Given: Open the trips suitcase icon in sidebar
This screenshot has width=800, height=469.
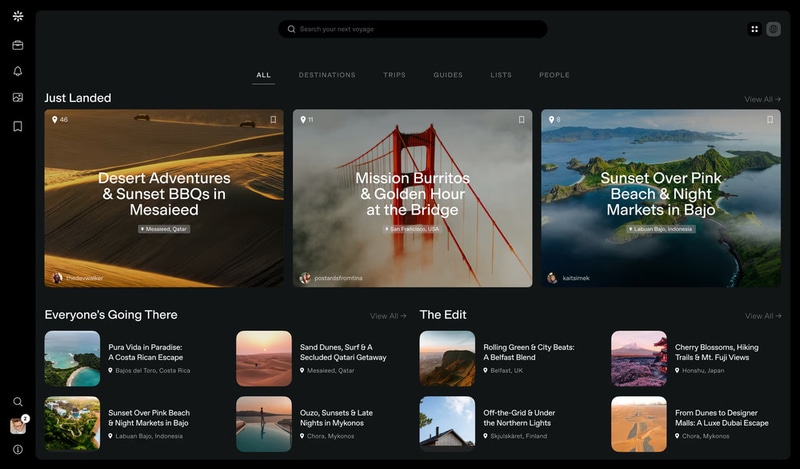Looking at the screenshot, I should [17, 45].
